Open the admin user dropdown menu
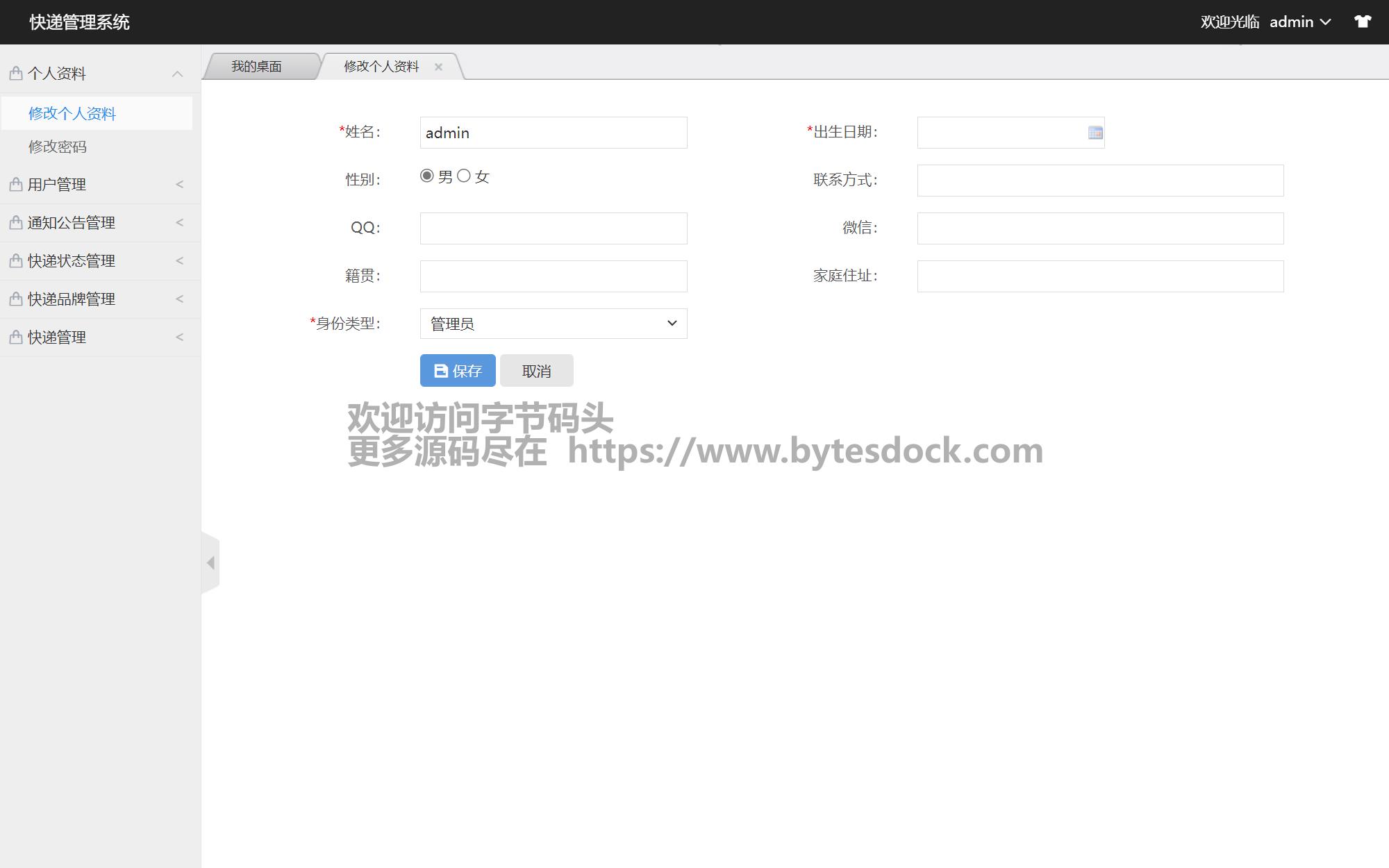1389x868 pixels. point(1299,22)
